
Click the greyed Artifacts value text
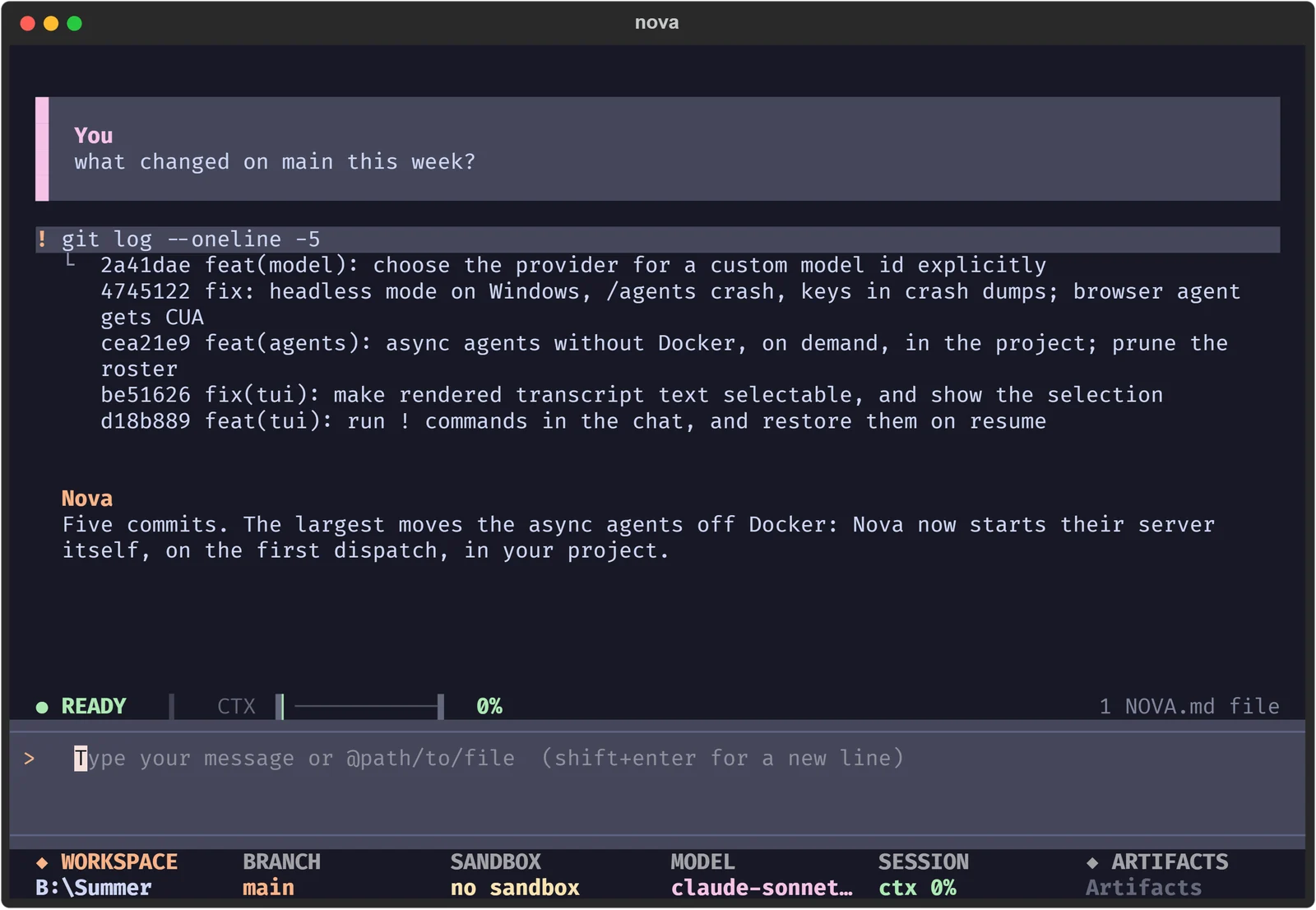(x=1143, y=888)
